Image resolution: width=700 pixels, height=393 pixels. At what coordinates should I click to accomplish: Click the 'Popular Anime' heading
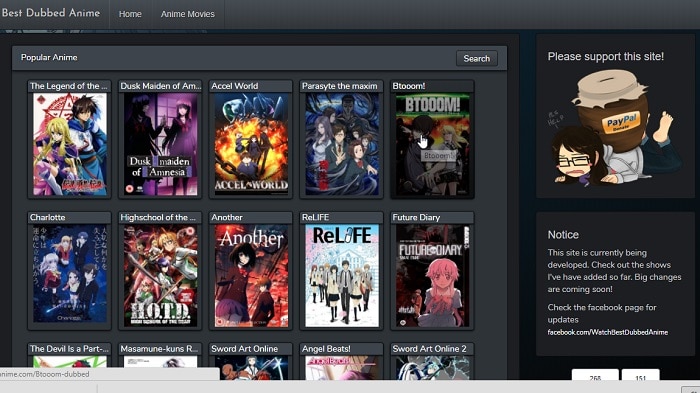coord(49,58)
